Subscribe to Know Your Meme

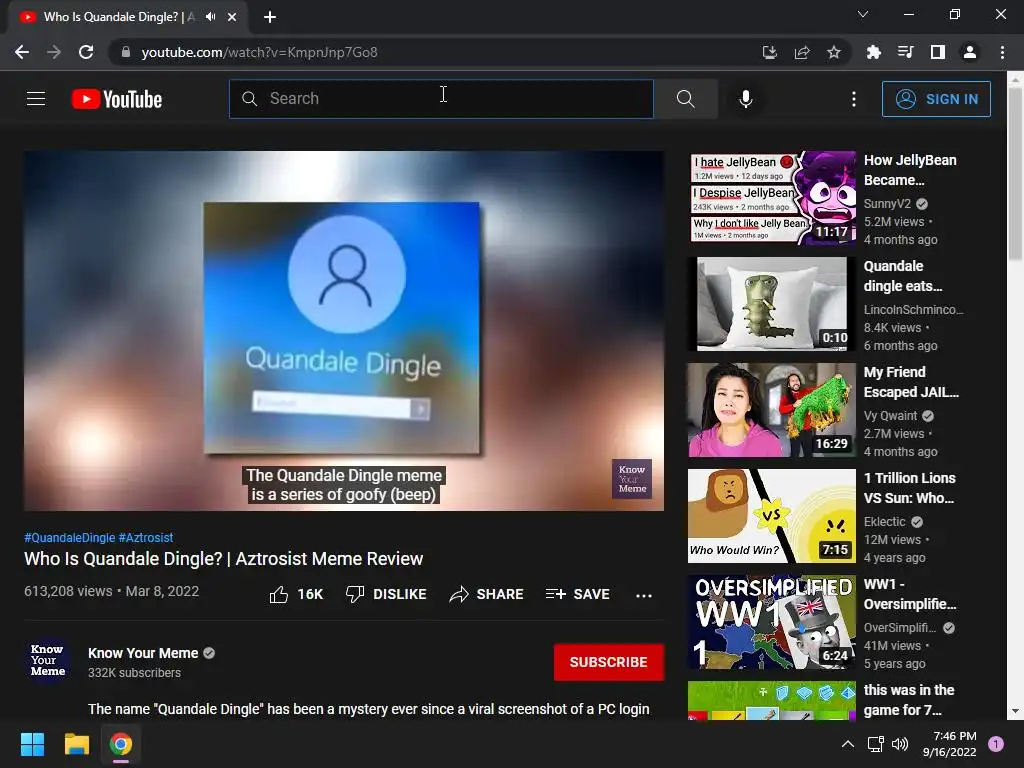[x=609, y=662]
